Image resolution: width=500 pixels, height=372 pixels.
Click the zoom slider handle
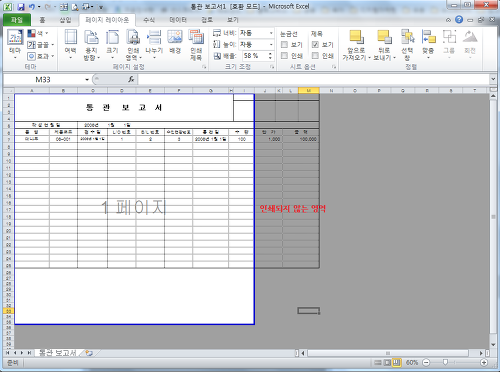tap(445, 362)
